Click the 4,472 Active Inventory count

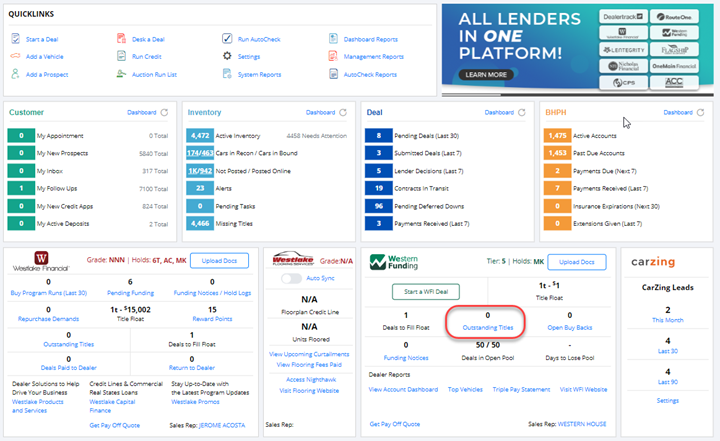(200, 136)
